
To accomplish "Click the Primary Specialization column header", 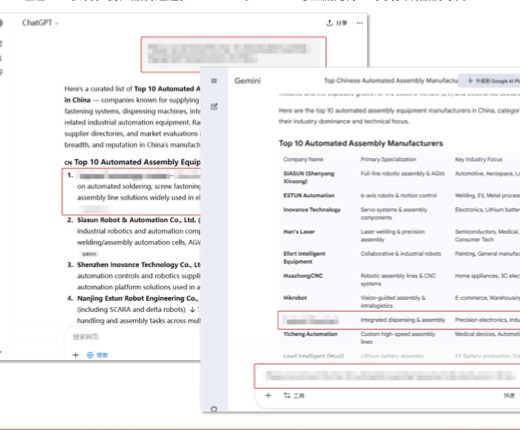I will tap(388, 159).
